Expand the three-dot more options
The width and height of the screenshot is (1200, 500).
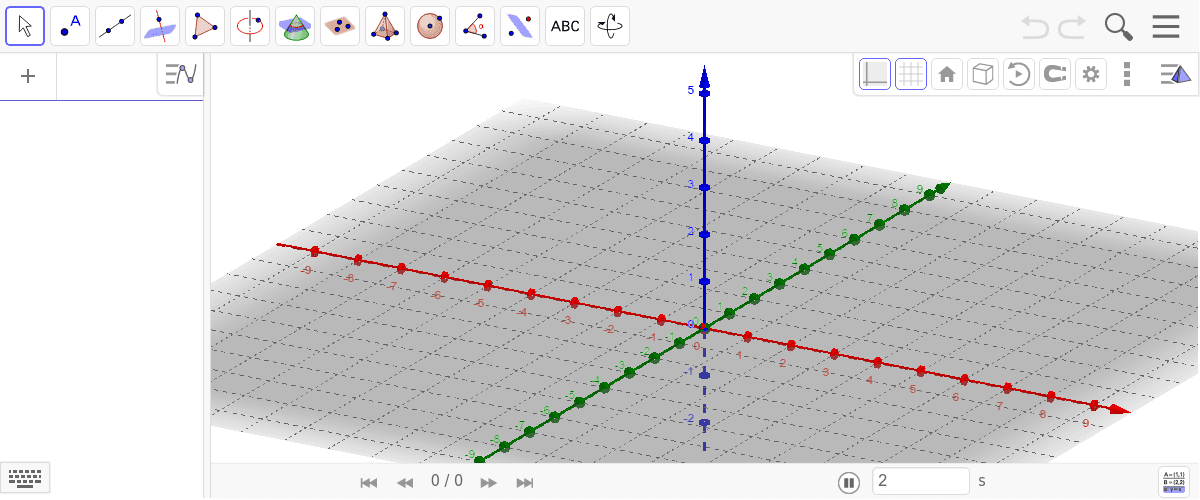1127,74
